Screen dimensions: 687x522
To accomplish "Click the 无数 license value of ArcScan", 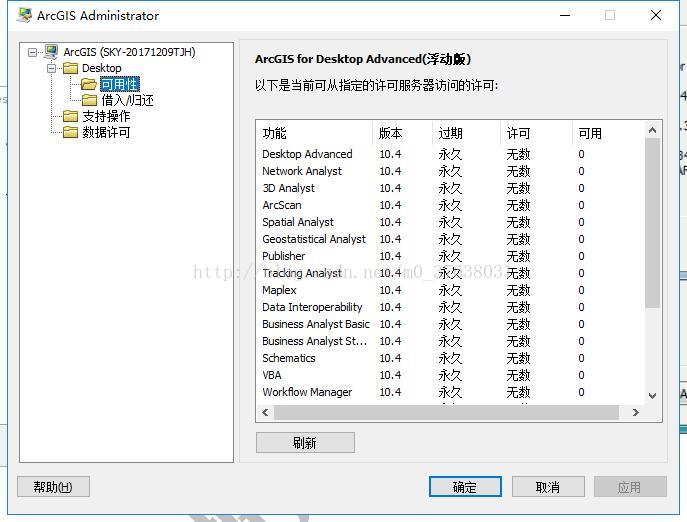I will (518, 205).
